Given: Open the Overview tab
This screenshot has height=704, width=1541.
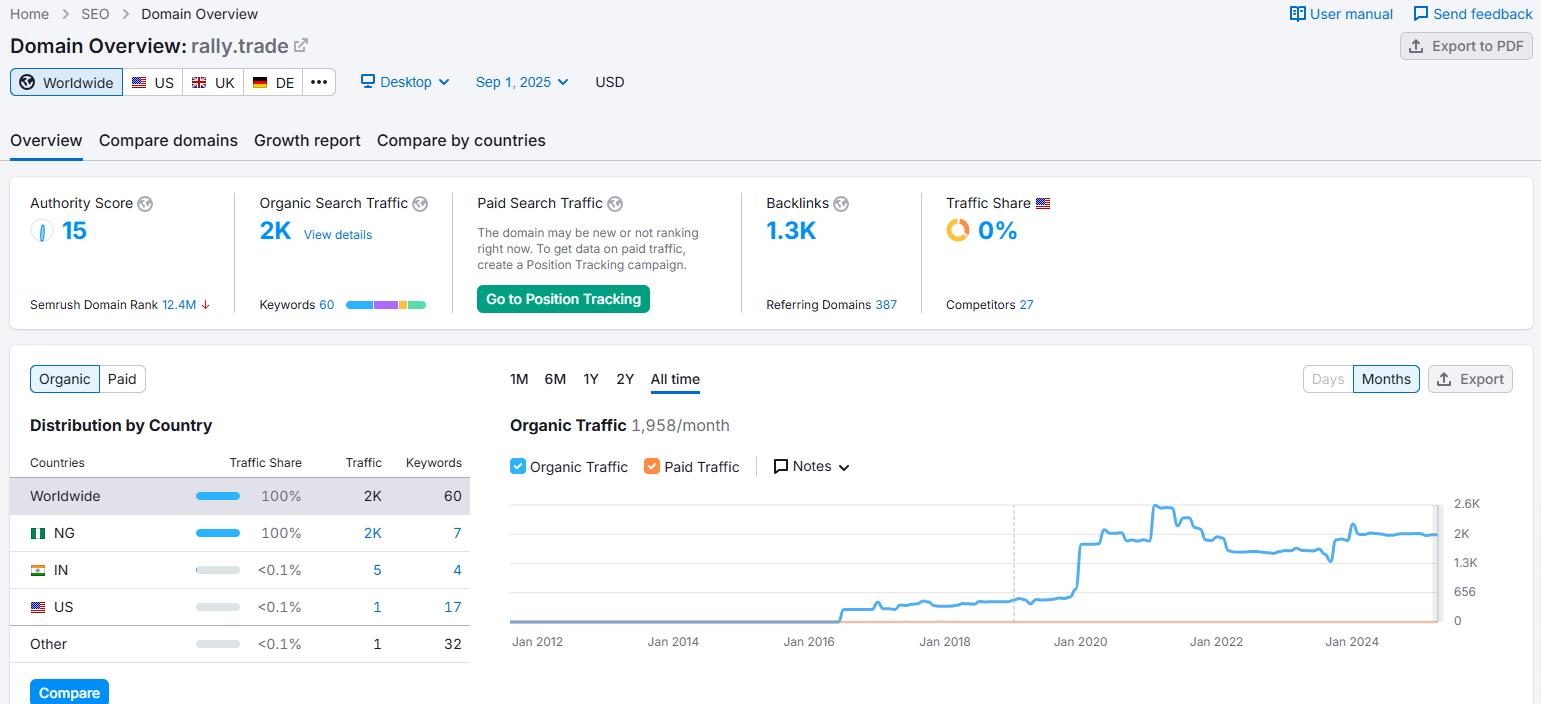Looking at the screenshot, I should click(x=46, y=140).
